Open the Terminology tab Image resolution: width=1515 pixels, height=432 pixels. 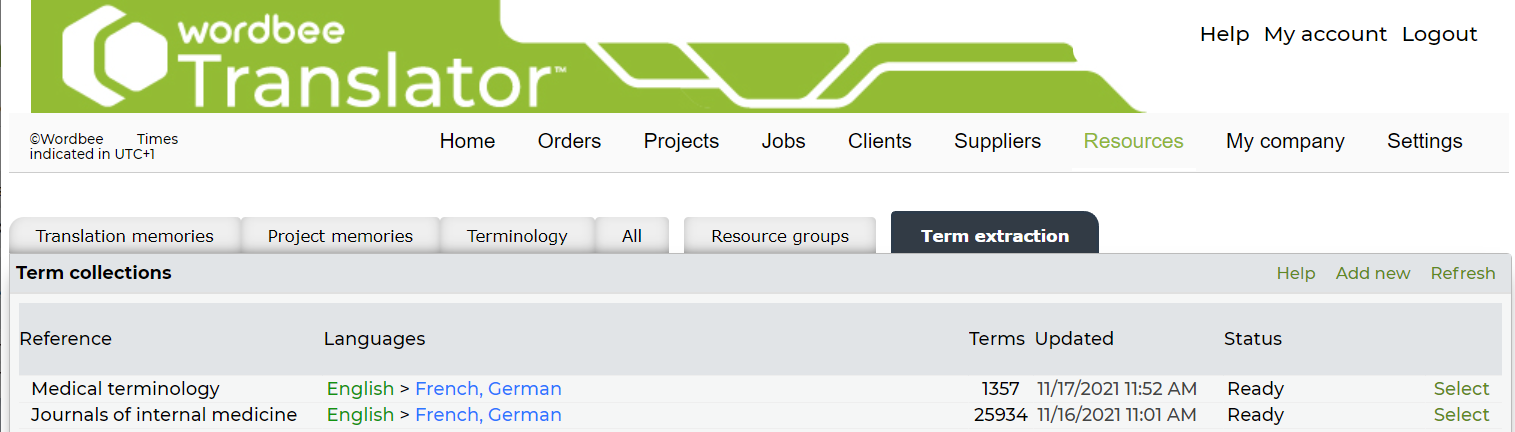coord(517,236)
